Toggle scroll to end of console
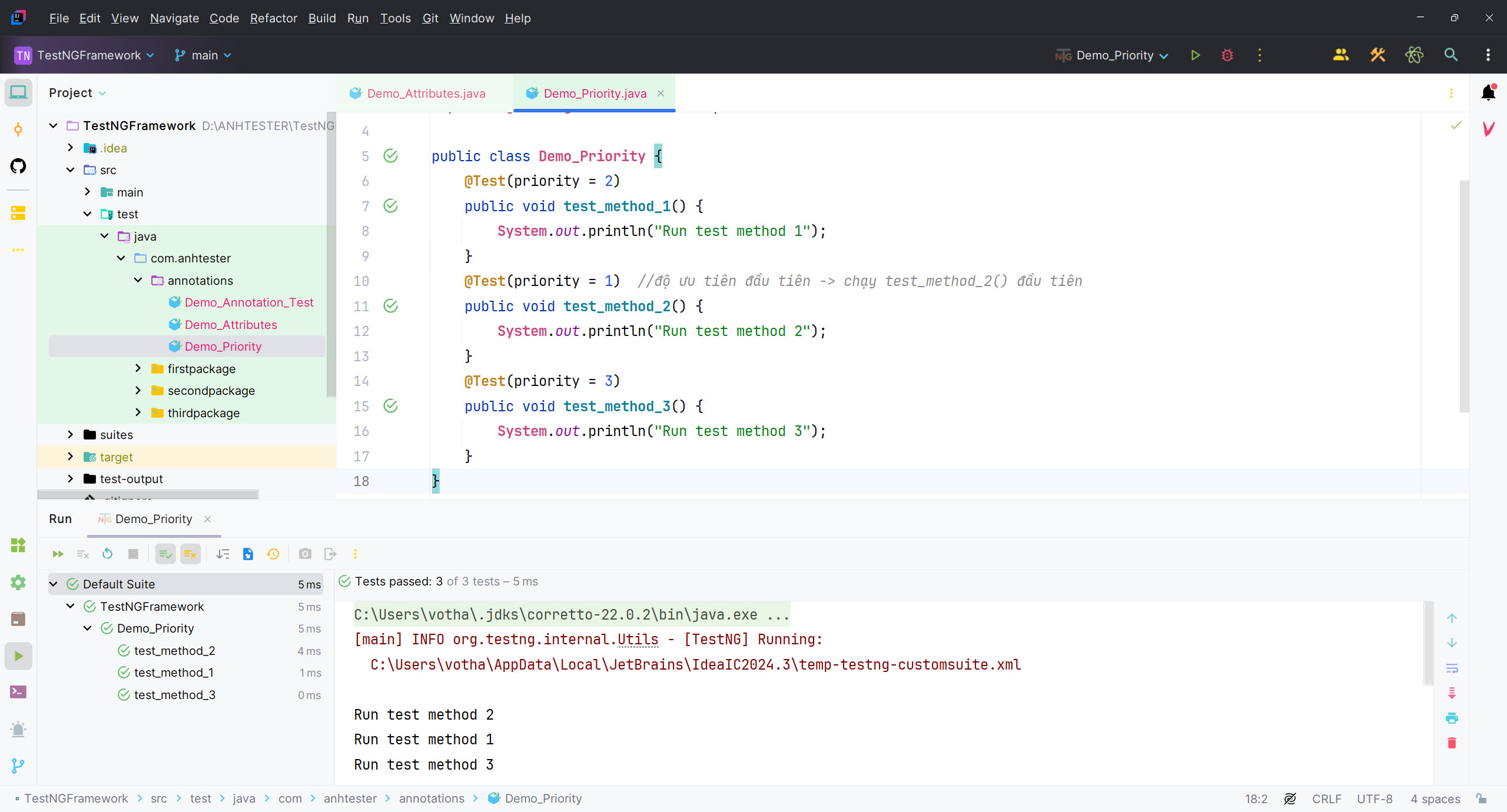Viewport: 1507px width, 812px height. [1452, 693]
